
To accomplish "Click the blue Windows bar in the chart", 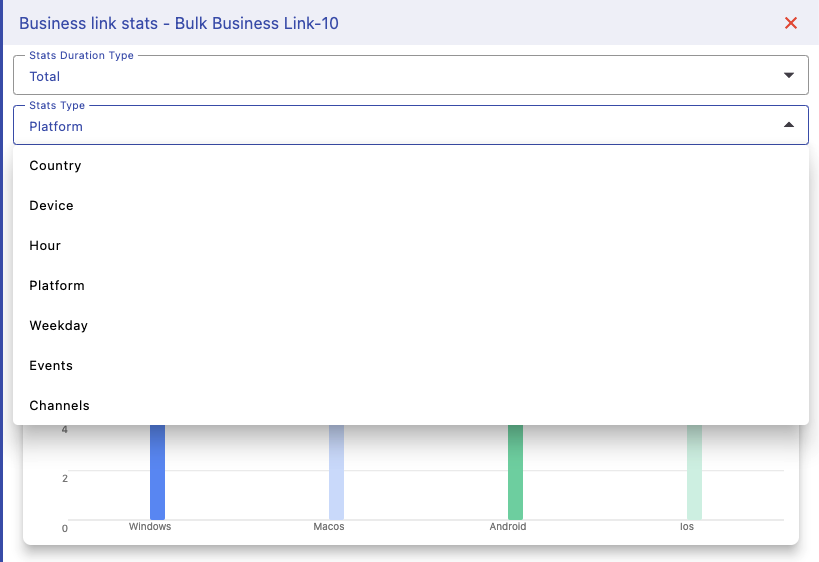I will (157, 471).
